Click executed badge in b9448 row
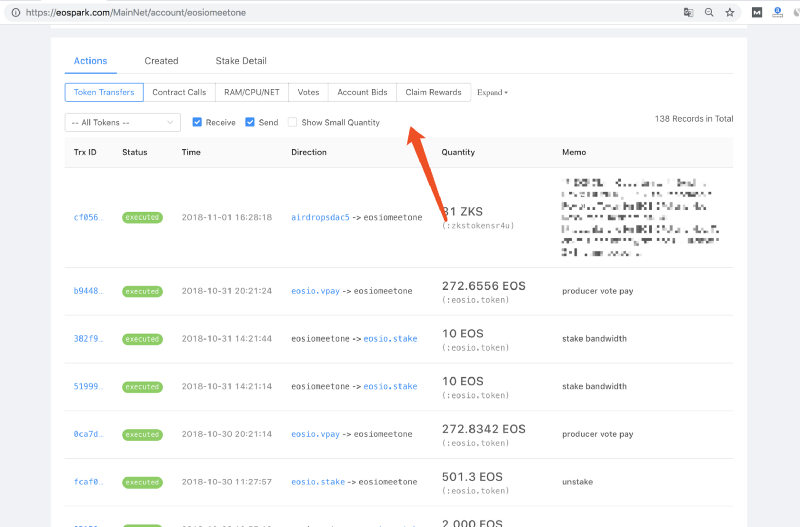 pos(142,291)
